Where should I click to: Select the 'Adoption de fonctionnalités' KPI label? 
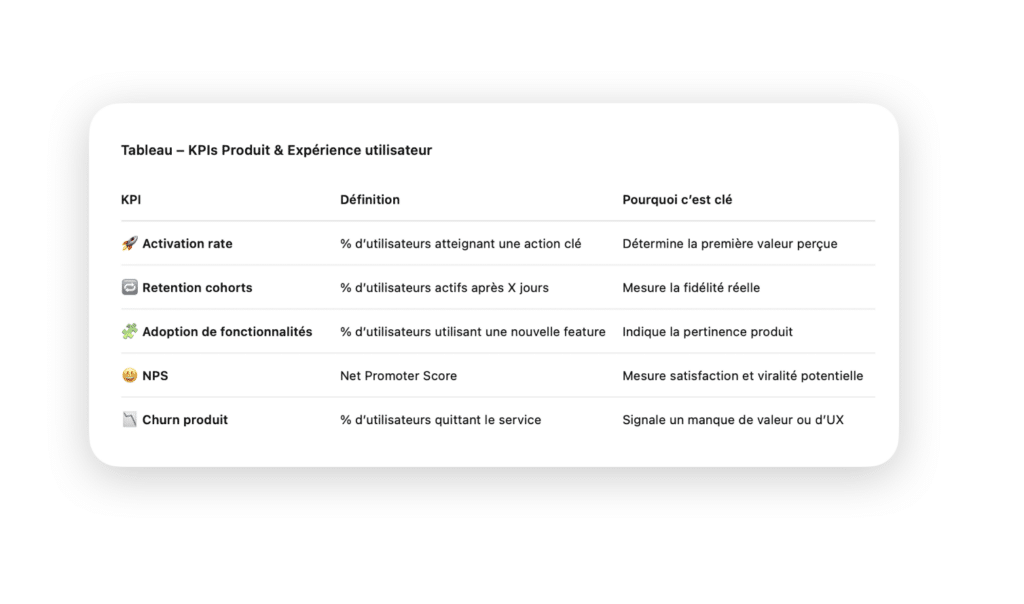click(227, 332)
